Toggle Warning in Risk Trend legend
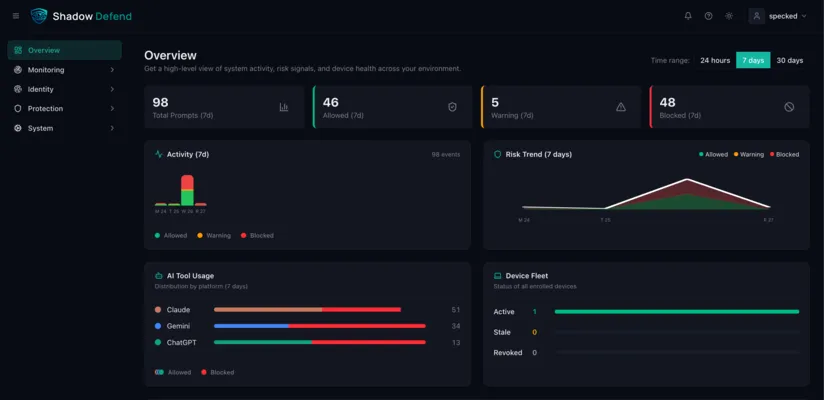The image size is (824, 400). point(748,155)
